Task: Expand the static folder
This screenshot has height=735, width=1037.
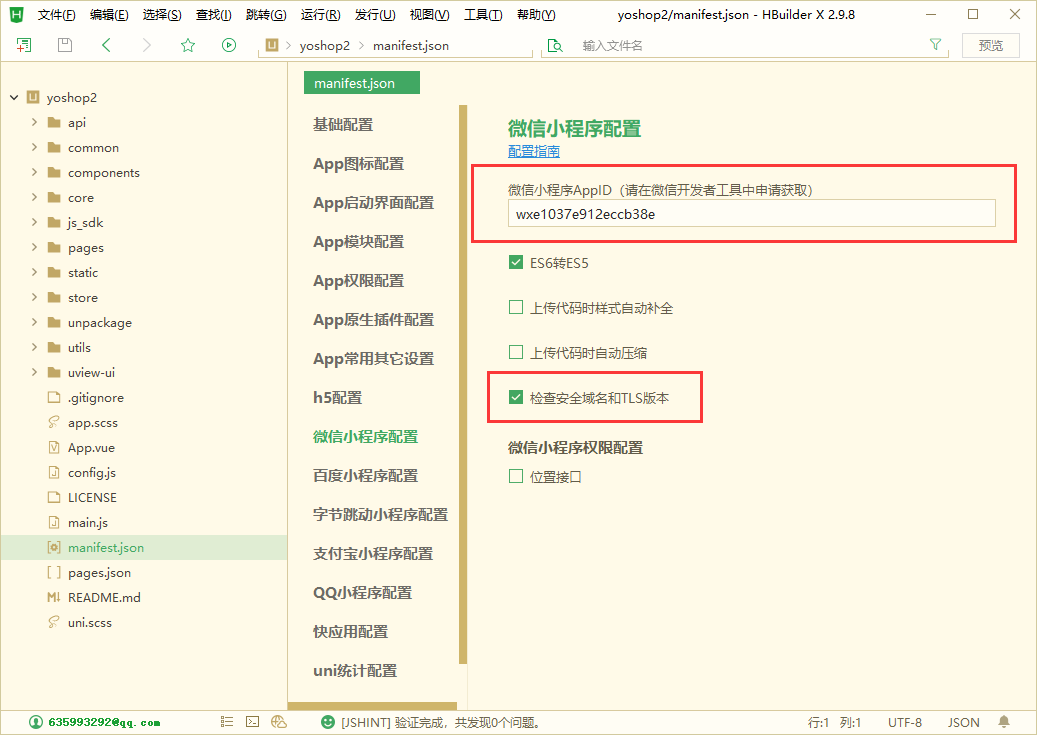Action: coord(34,273)
